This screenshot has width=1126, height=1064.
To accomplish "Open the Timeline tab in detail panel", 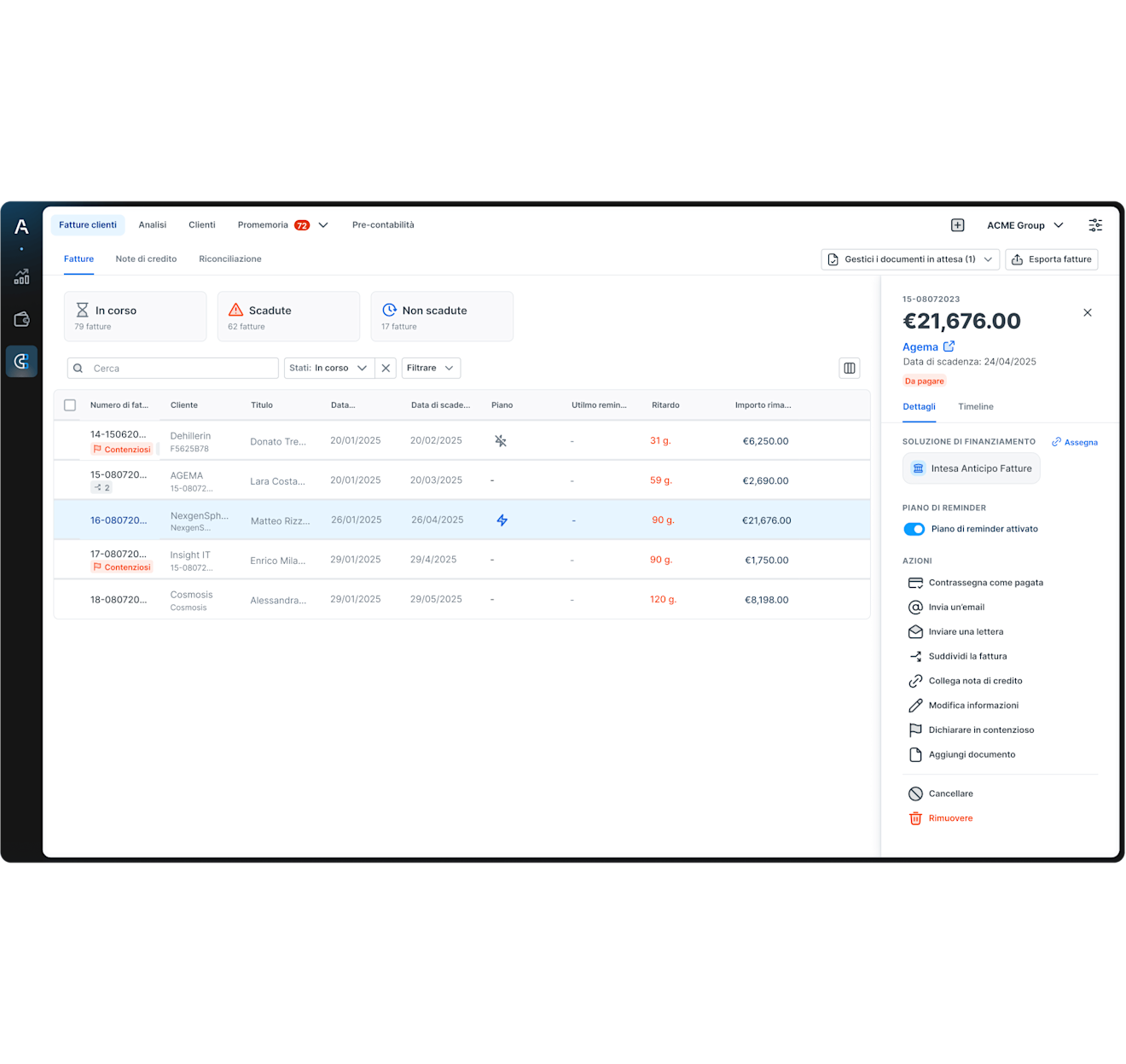I will 975,407.
